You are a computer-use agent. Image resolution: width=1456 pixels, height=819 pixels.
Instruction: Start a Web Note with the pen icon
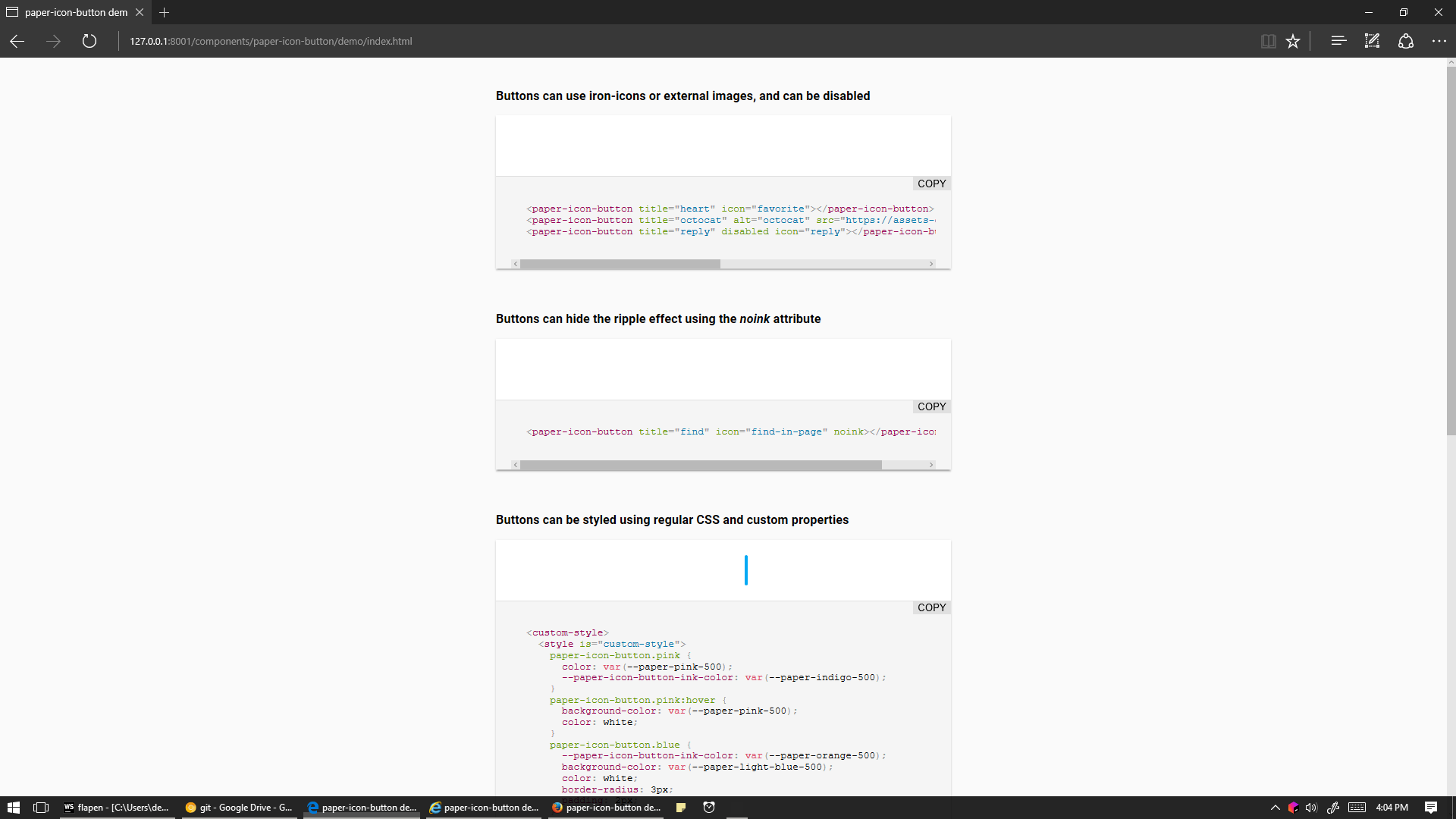pos(1371,41)
